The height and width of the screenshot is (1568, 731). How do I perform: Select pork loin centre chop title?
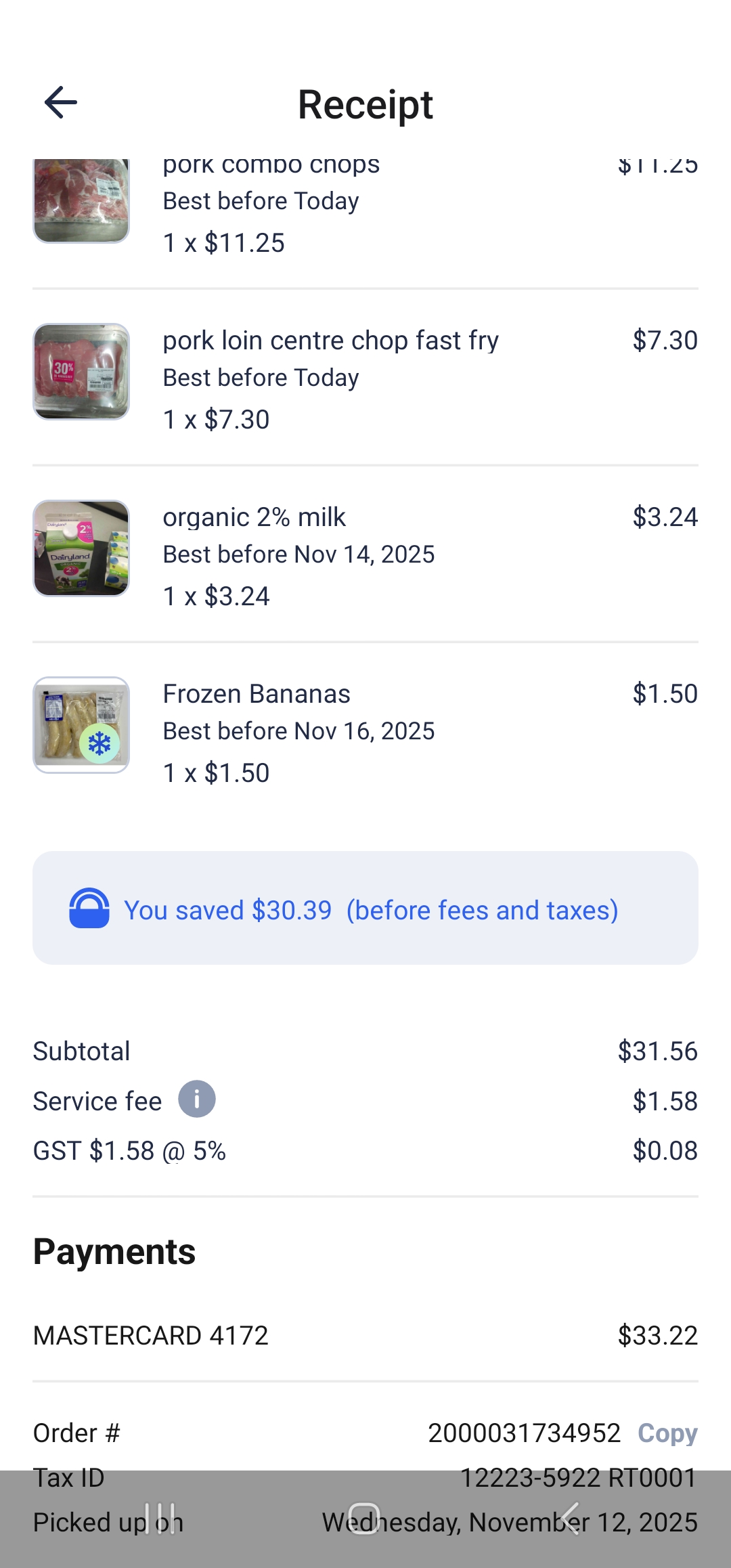330,341
